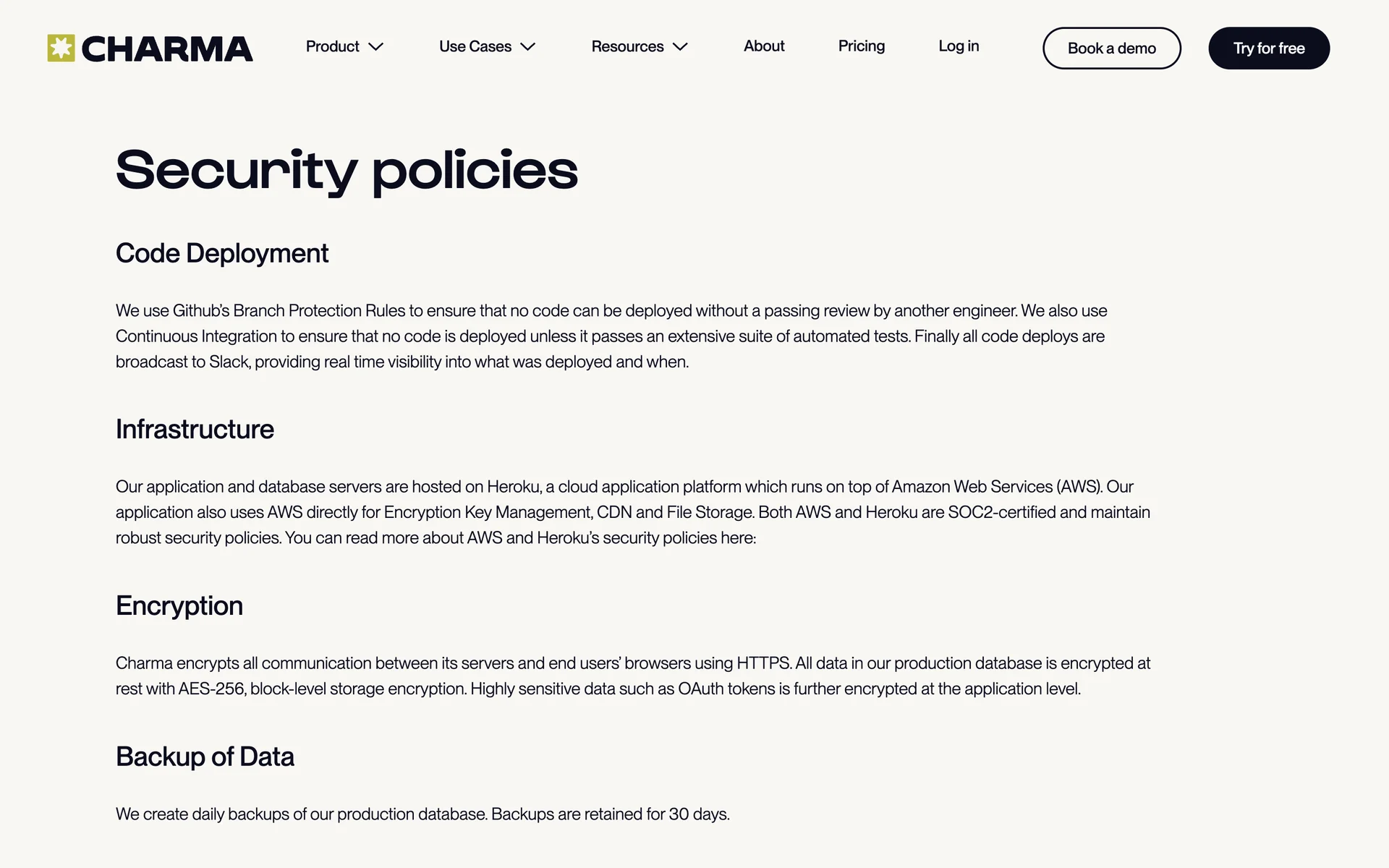Screen dimensions: 1389x868
Task: Click the Charma star logo icon
Action: (x=61, y=48)
